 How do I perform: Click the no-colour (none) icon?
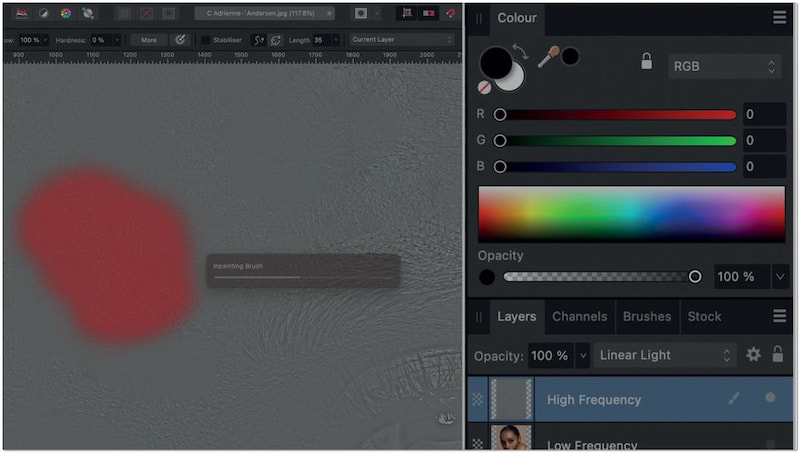tap(485, 87)
